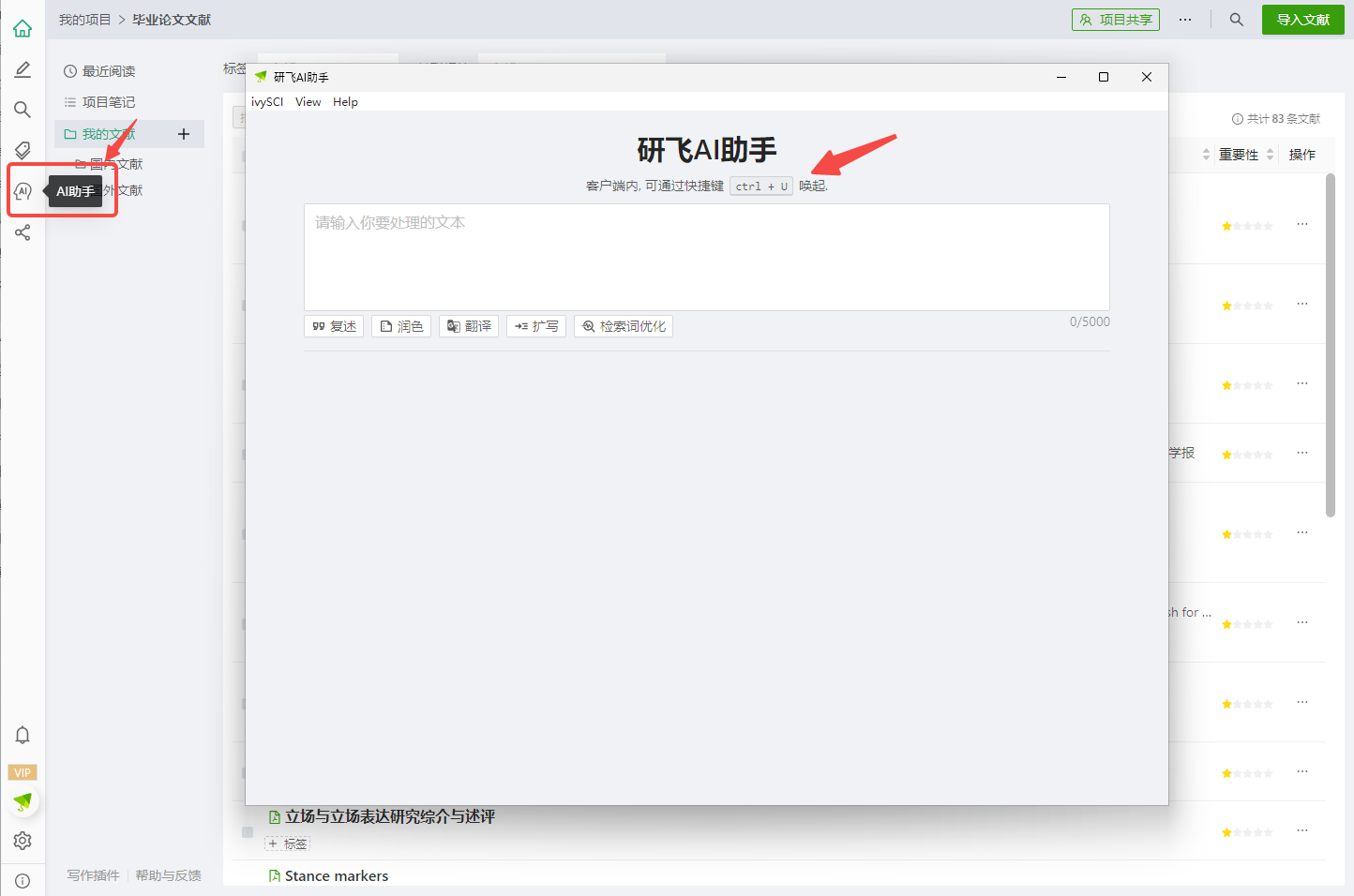Open the search icon in left sidebar
This screenshot has height=896, width=1354.
click(x=23, y=110)
